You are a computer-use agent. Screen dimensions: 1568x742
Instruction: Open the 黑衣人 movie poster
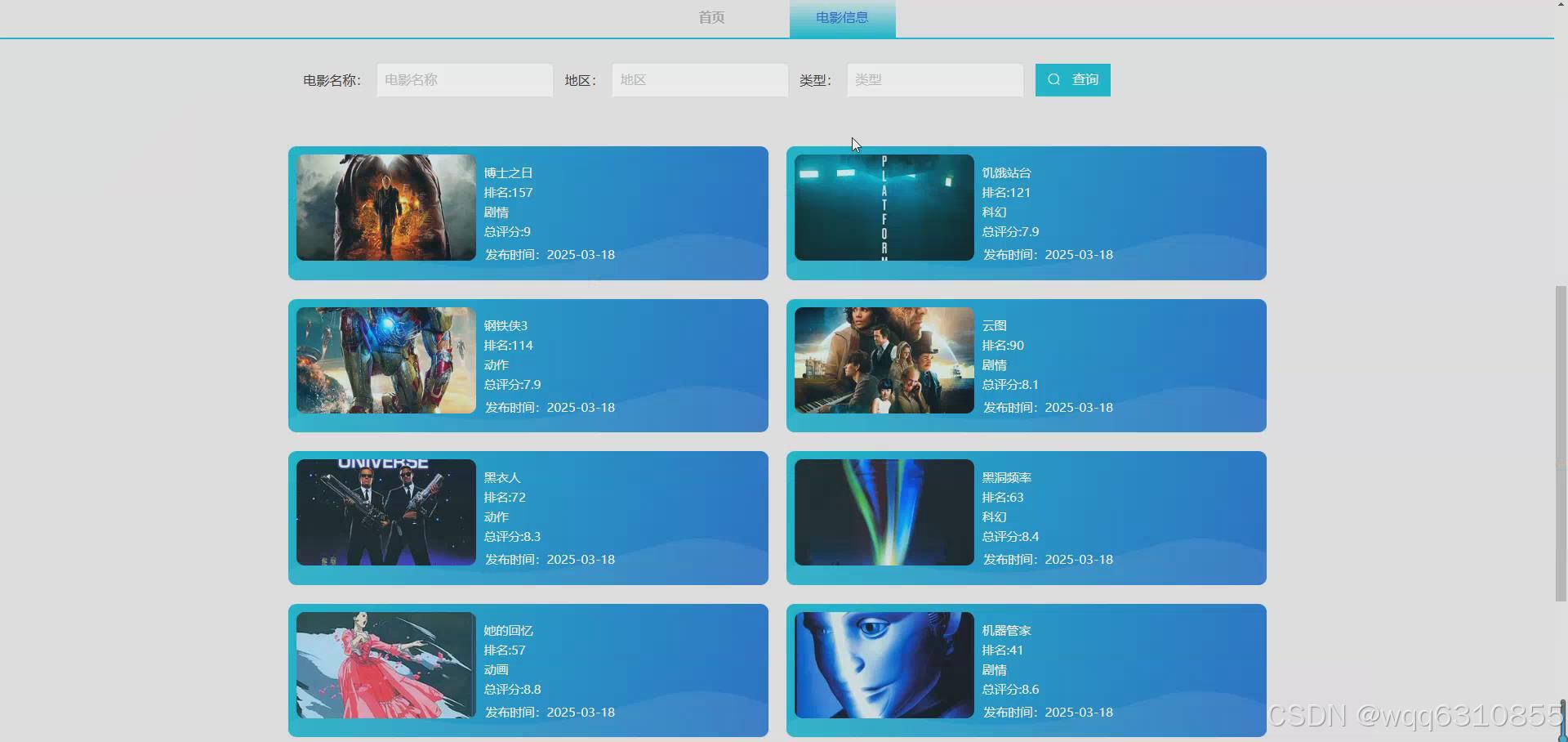click(386, 512)
